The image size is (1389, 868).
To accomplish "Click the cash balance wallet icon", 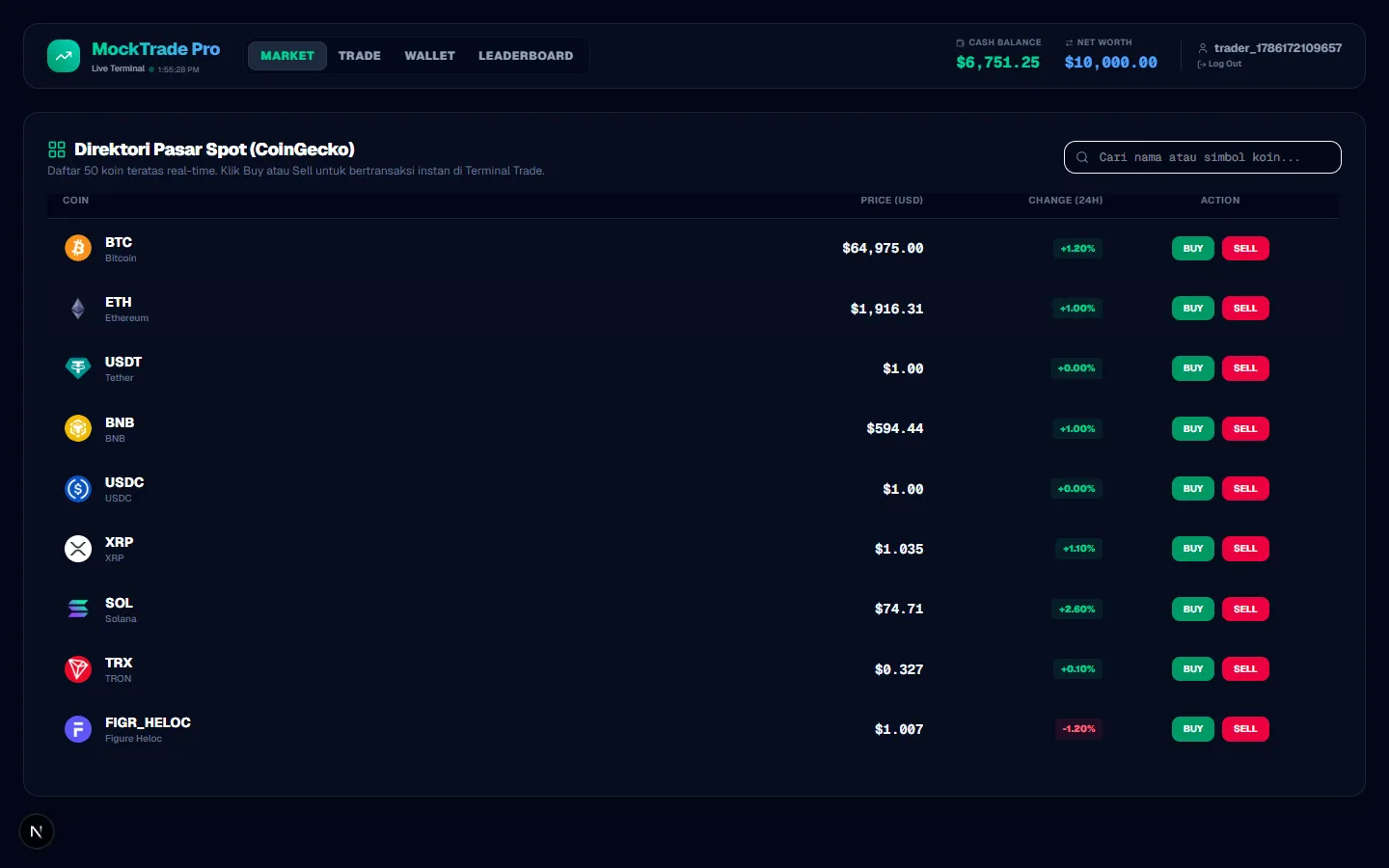I will (960, 42).
